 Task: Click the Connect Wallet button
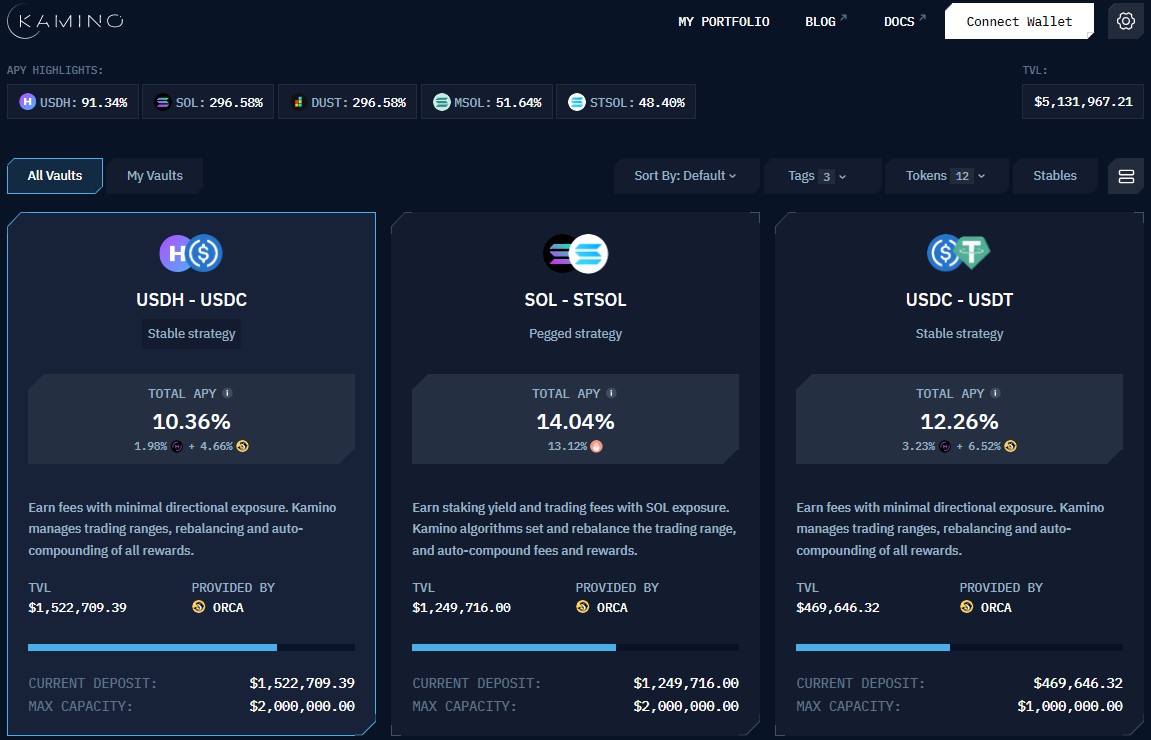coord(1019,21)
